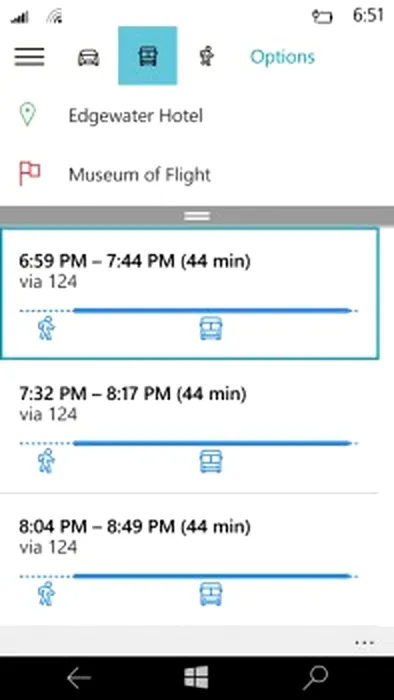394x700 pixels.
Task: Choose the 7:32 PM – 8:17 PM route
Action: (190, 426)
